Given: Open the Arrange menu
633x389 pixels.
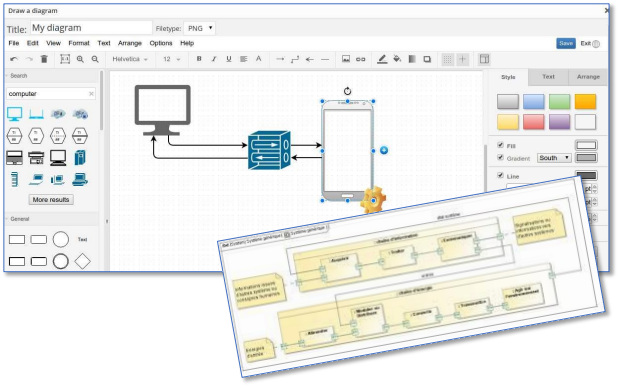Looking at the screenshot, I should (x=130, y=43).
